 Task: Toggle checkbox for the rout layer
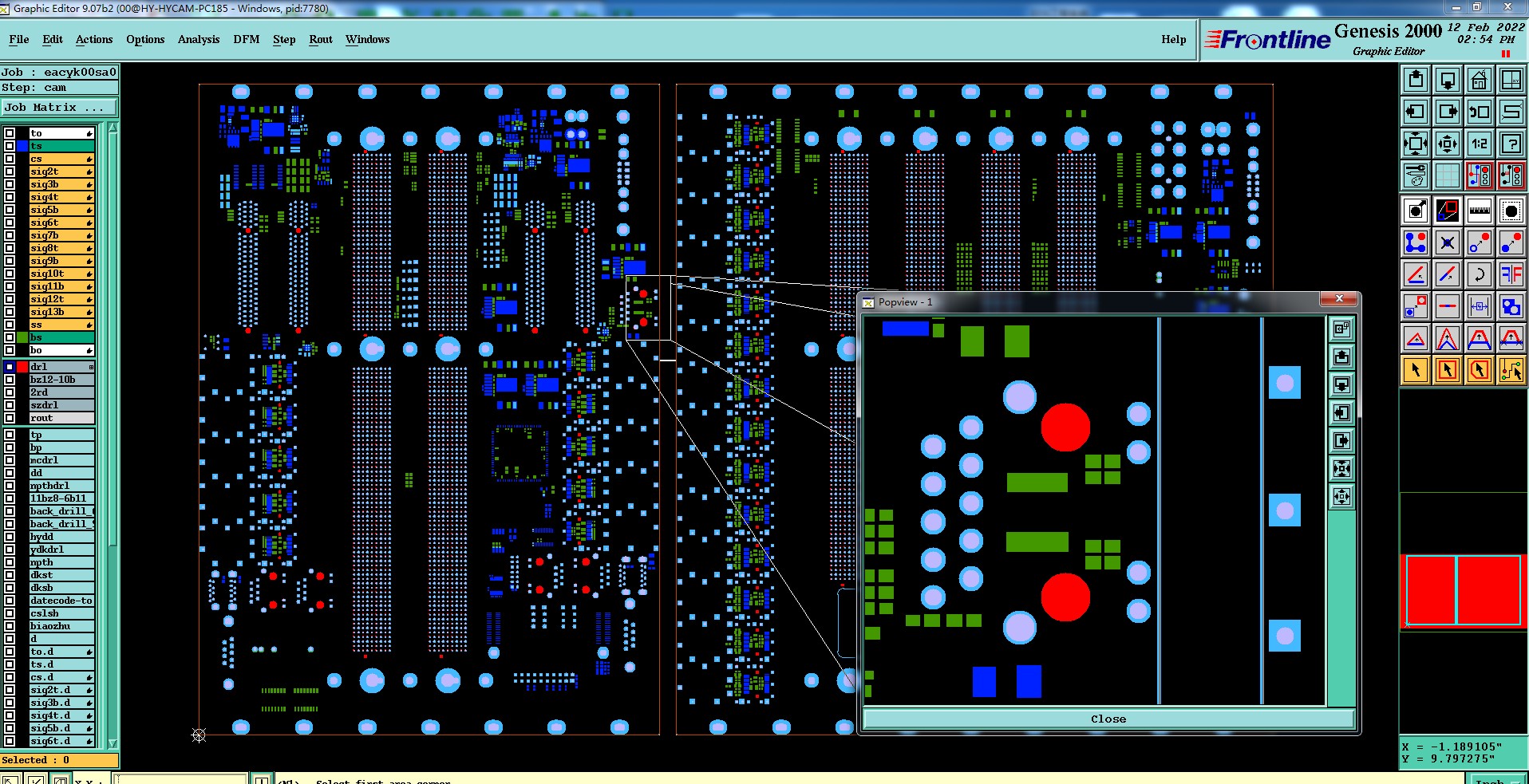click(10, 418)
